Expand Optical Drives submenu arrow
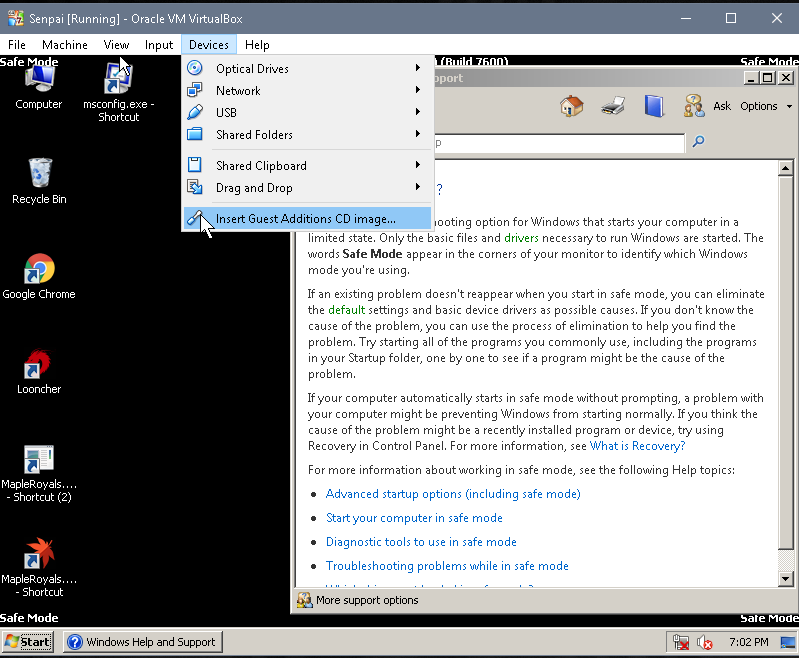Viewport: 799px width, 658px height. [x=418, y=67]
